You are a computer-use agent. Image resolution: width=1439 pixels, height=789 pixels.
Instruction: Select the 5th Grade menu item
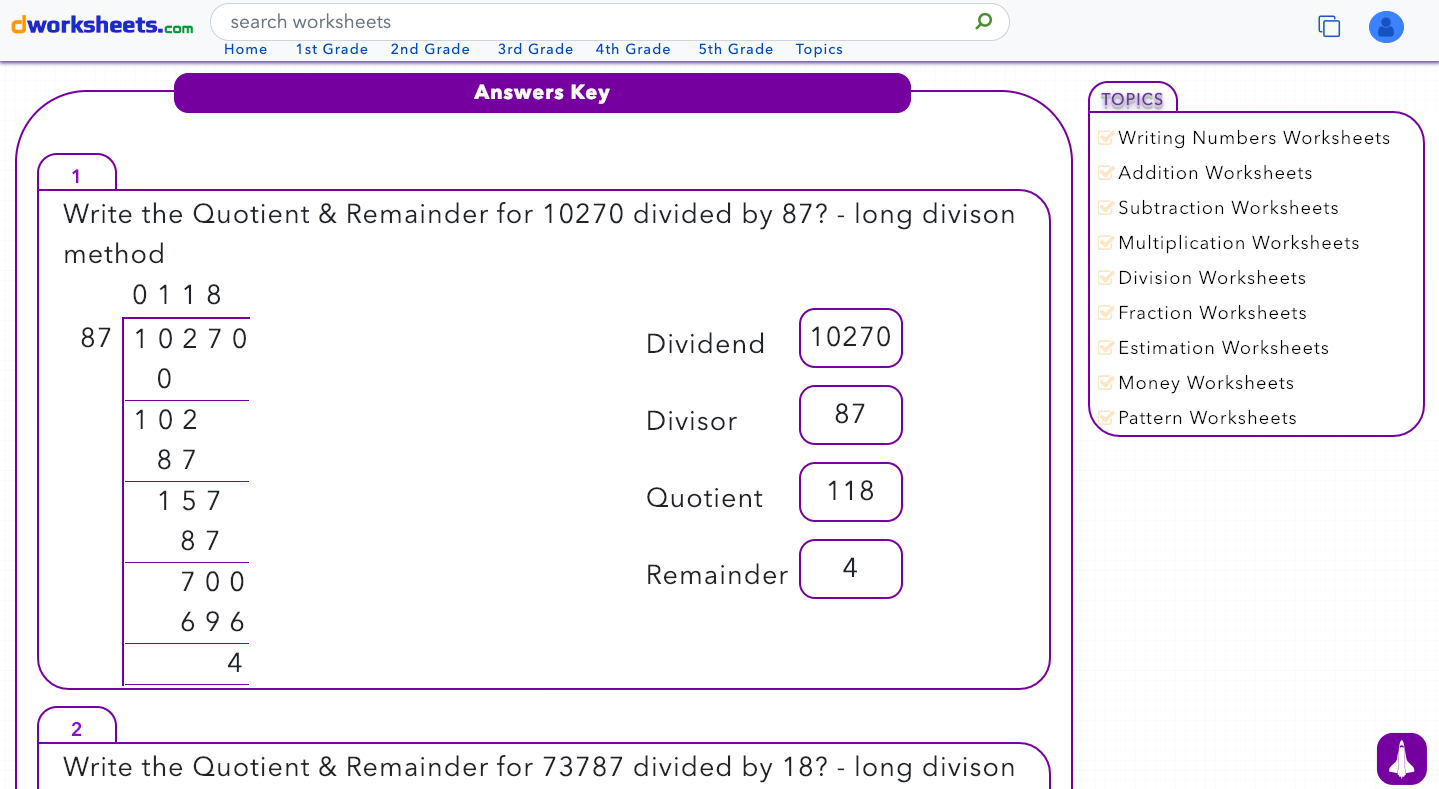pyautogui.click(x=735, y=48)
